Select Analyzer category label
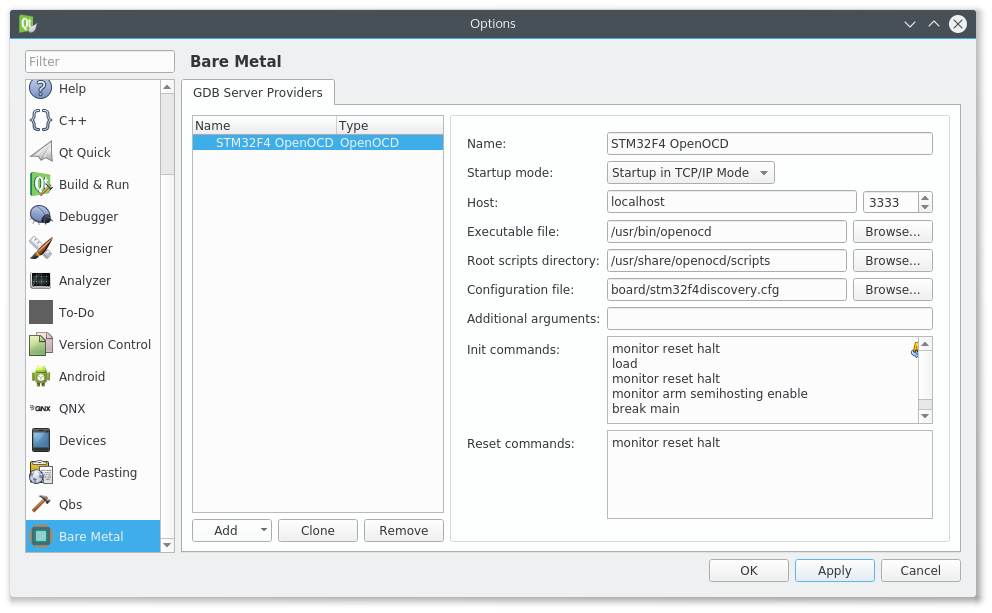Viewport: 992px width, 613px height. click(85, 280)
